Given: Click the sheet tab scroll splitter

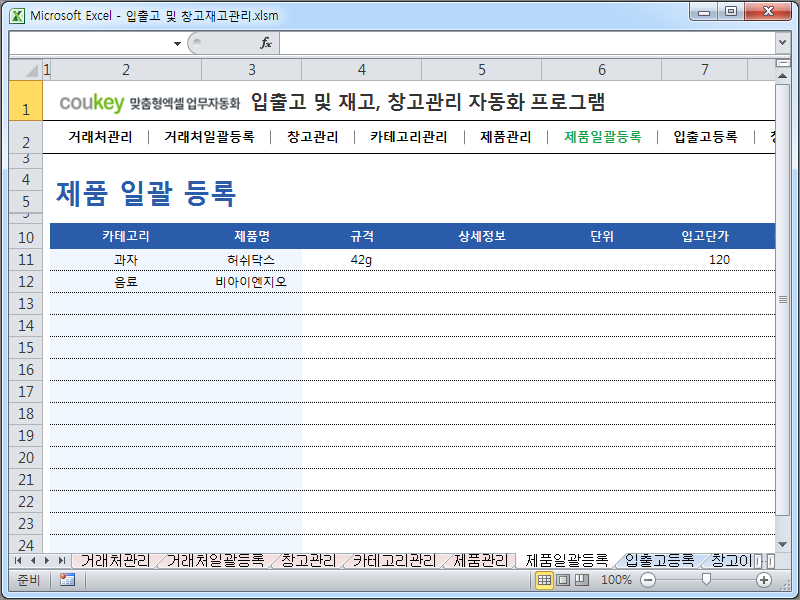Looking at the screenshot, I should pyautogui.click(x=758, y=561).
